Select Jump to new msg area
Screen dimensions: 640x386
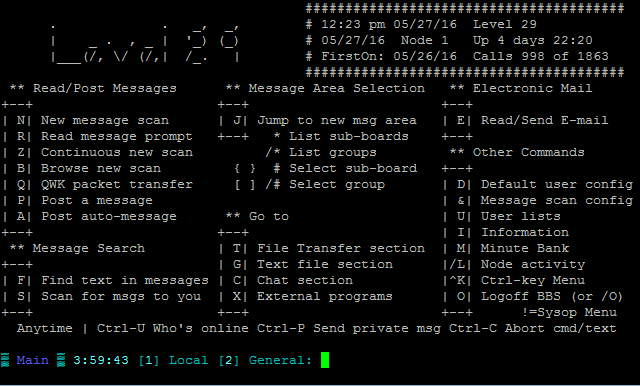point(337,120)
